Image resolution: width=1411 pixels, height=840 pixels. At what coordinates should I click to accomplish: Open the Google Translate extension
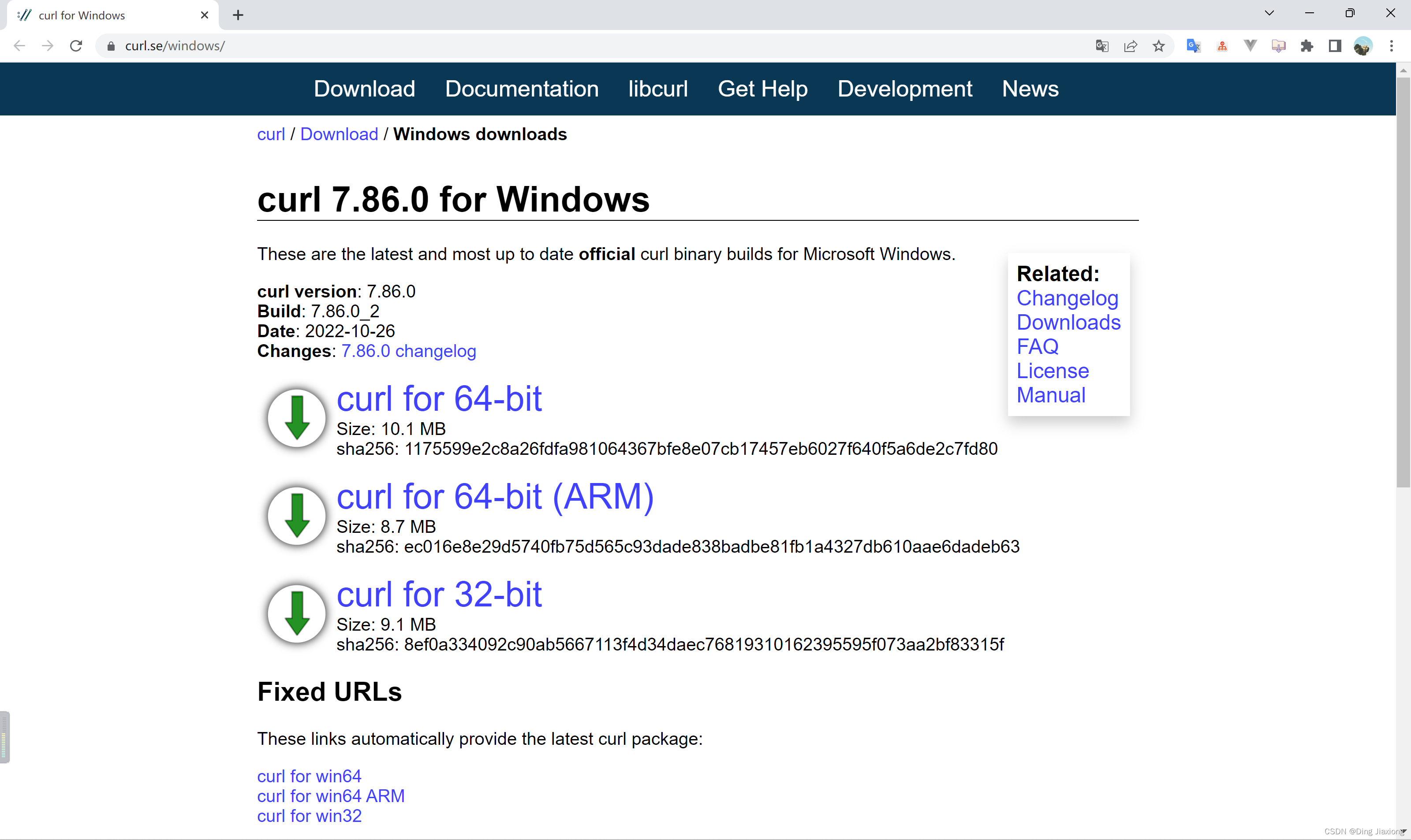pos(1194,46)
